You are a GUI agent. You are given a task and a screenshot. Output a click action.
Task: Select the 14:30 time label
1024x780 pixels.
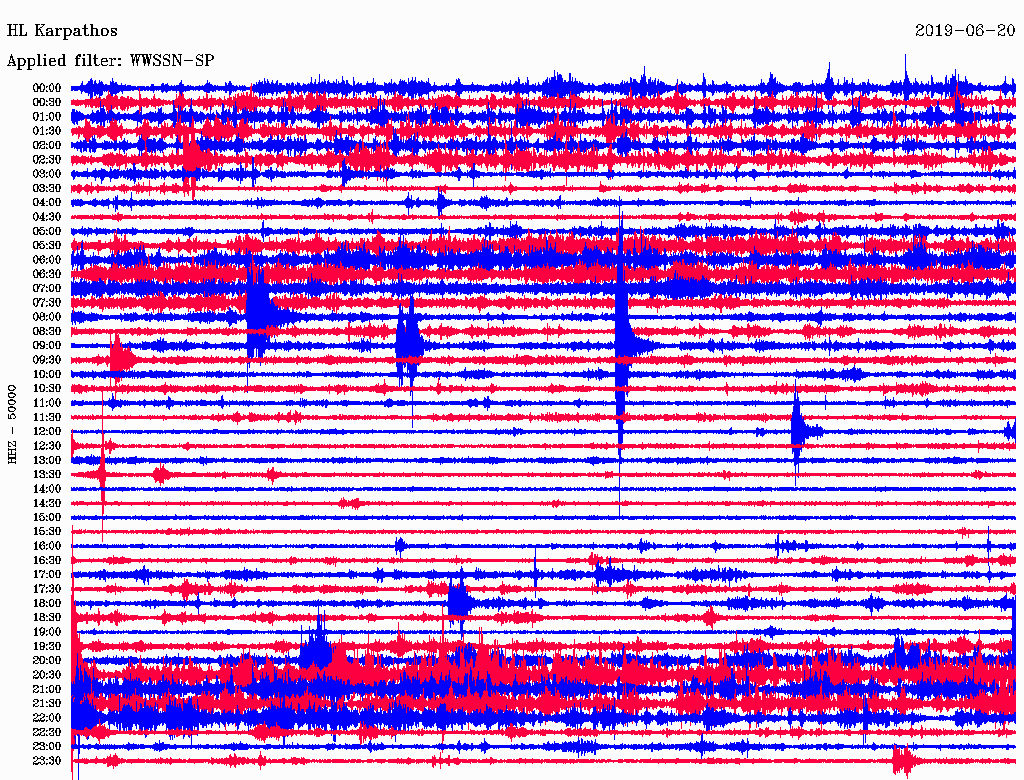pyautogui.click(x=47, y=503)
